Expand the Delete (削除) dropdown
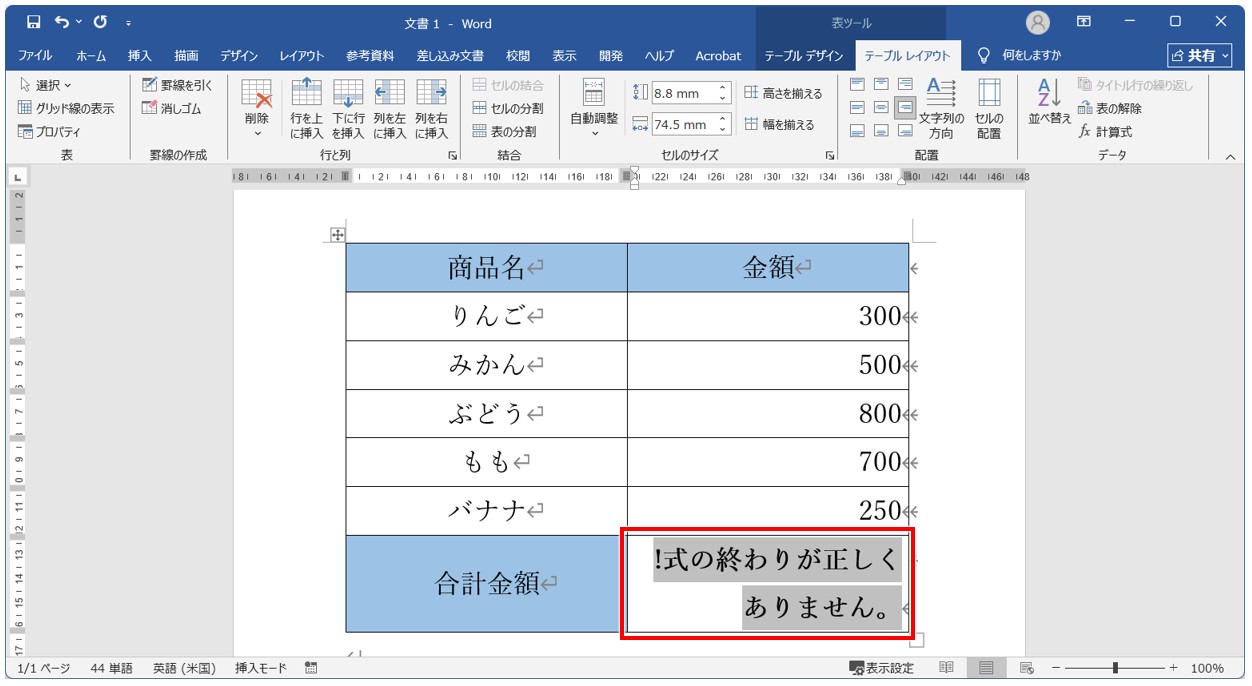 [x=257, y=132]
